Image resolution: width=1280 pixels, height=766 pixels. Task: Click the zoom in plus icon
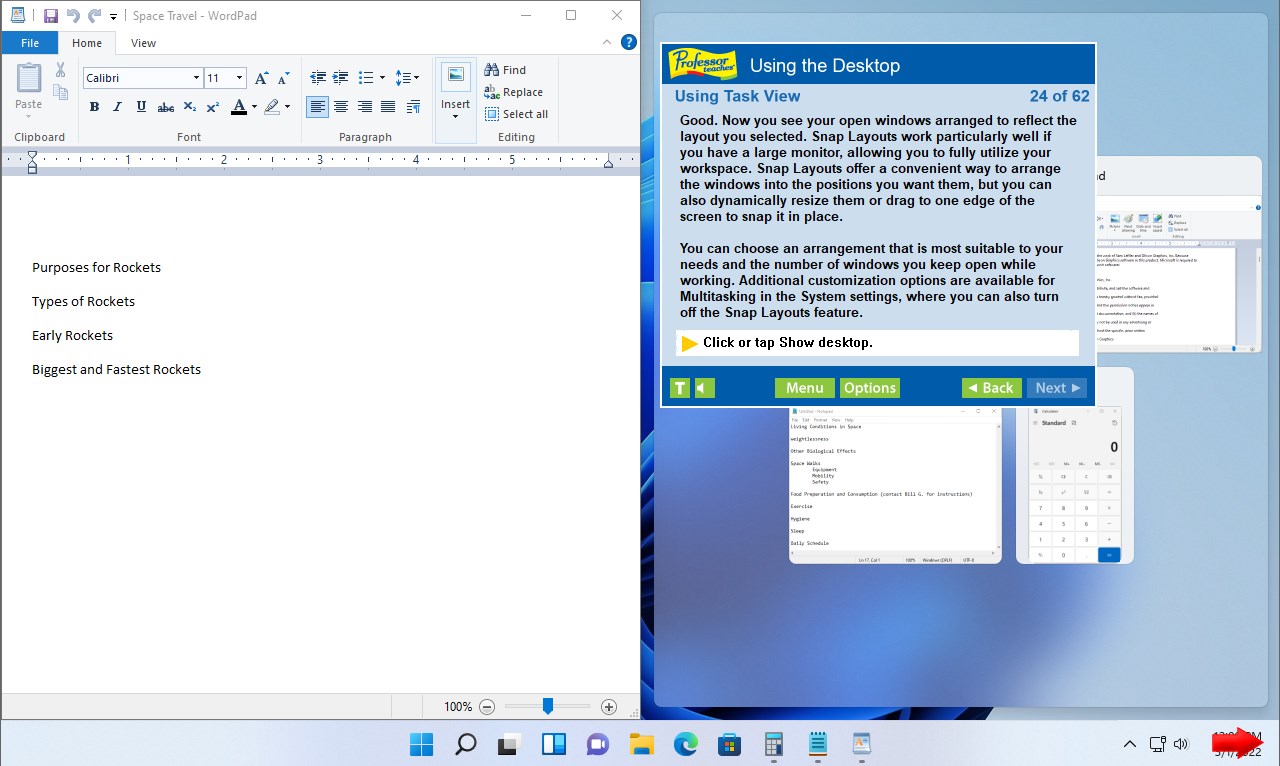pyautogui.click(x=609, y=707)
